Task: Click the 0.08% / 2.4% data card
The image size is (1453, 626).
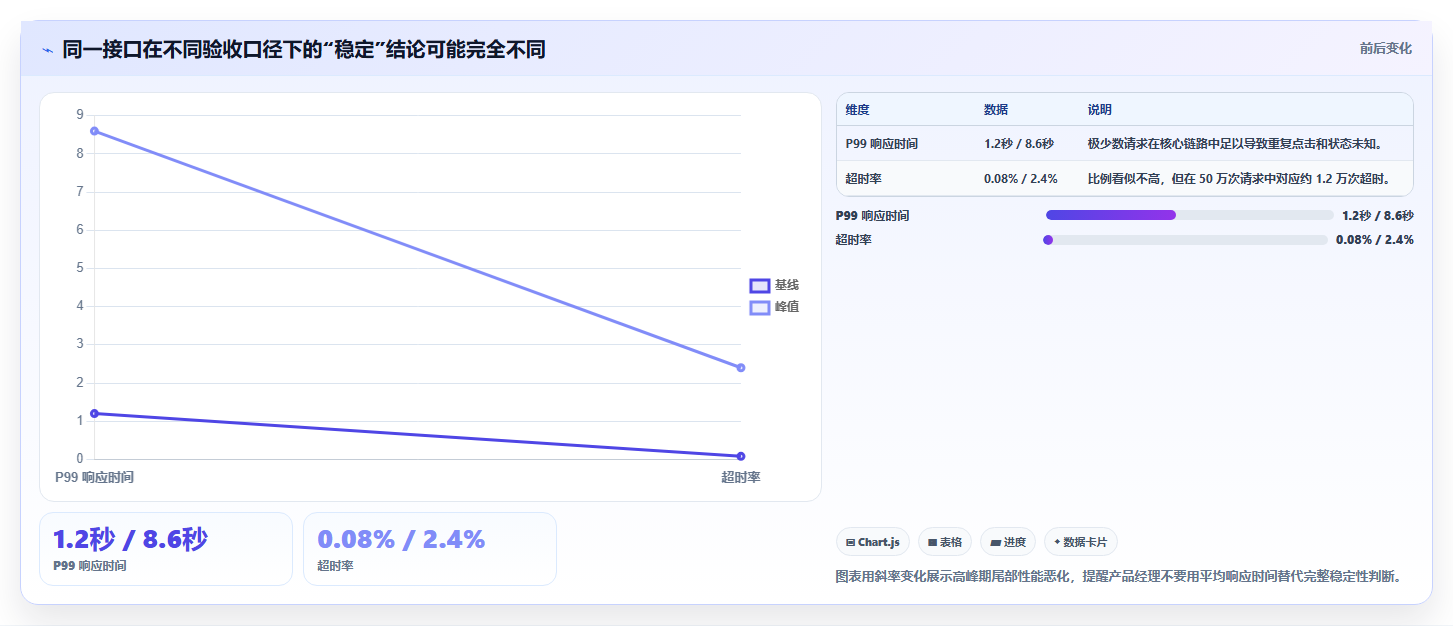Action: (430, 549)
